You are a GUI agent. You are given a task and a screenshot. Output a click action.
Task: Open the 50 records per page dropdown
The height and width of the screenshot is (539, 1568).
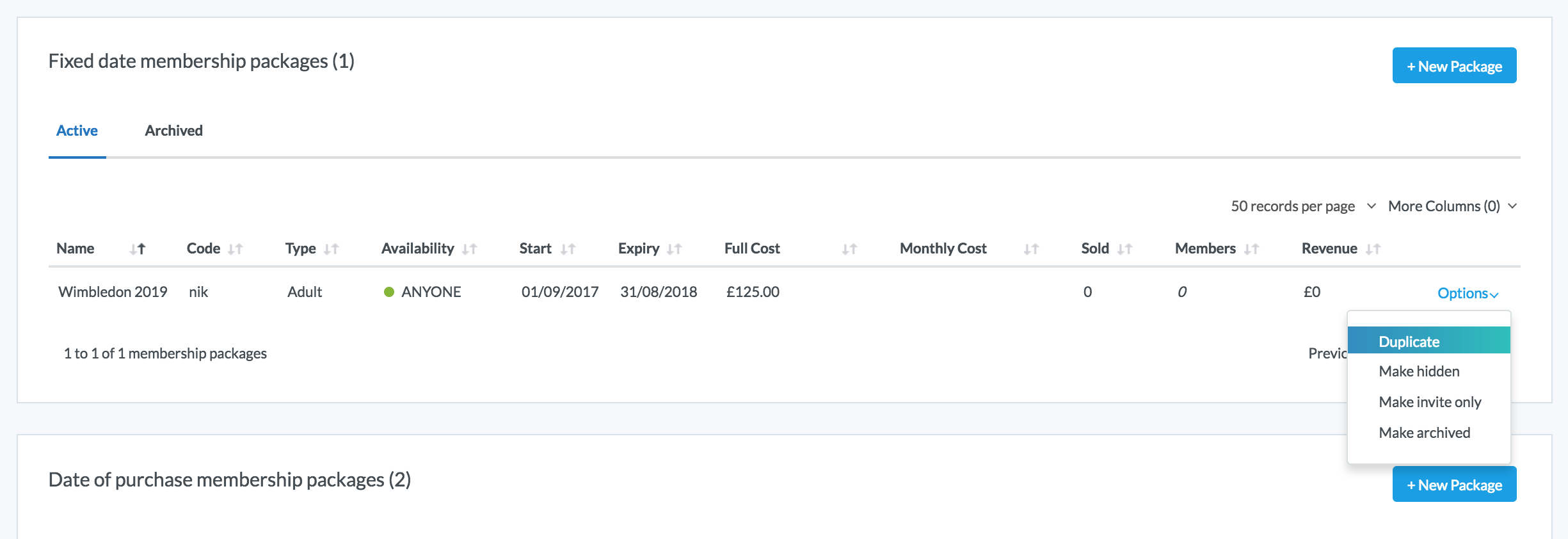(1303, 206)
